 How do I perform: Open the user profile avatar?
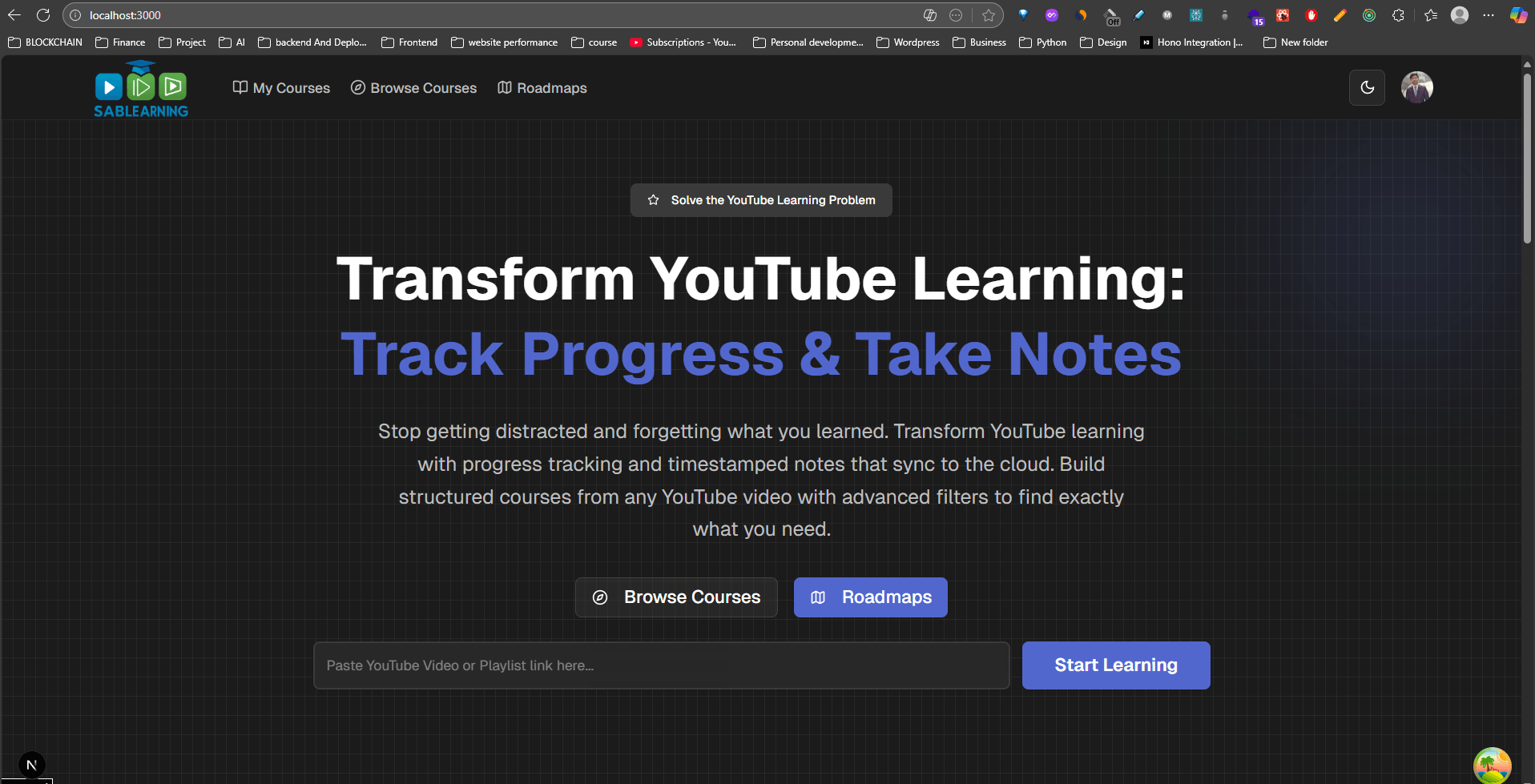1416,87
